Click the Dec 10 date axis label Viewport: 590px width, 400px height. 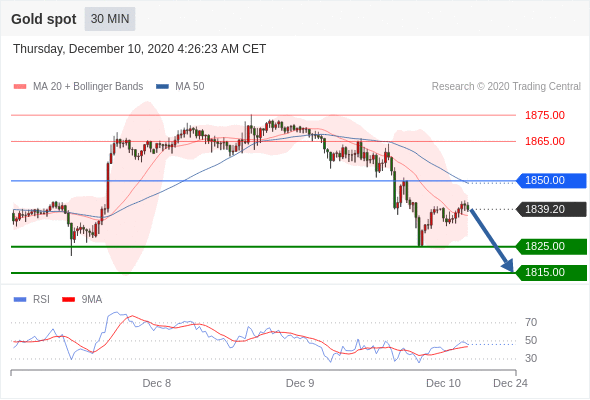pyautogui.click(x=443, y=383)
